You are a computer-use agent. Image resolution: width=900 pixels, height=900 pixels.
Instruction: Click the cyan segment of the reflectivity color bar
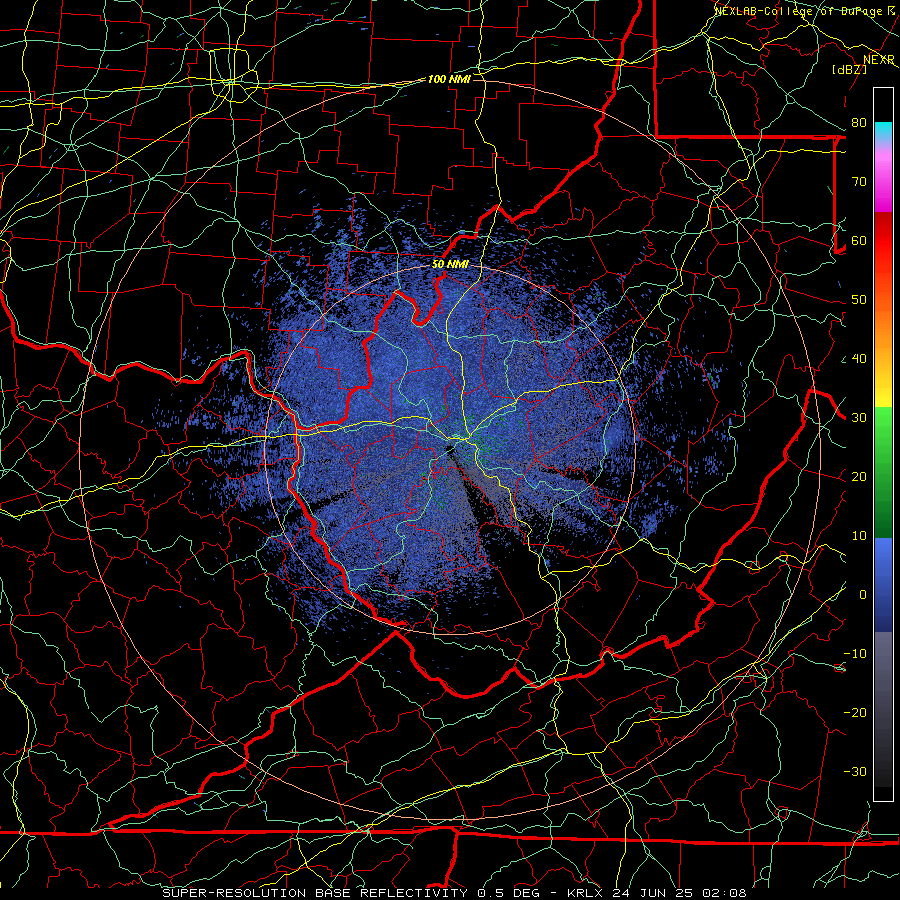[883, 132]
